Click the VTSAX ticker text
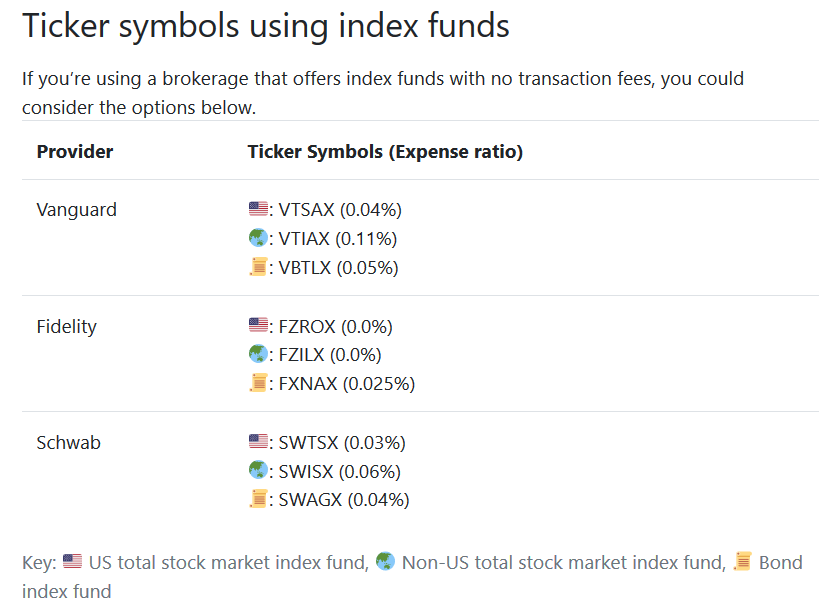Image resolution: width=825 pixels, height=606 pixels. (x=307, y=210)
